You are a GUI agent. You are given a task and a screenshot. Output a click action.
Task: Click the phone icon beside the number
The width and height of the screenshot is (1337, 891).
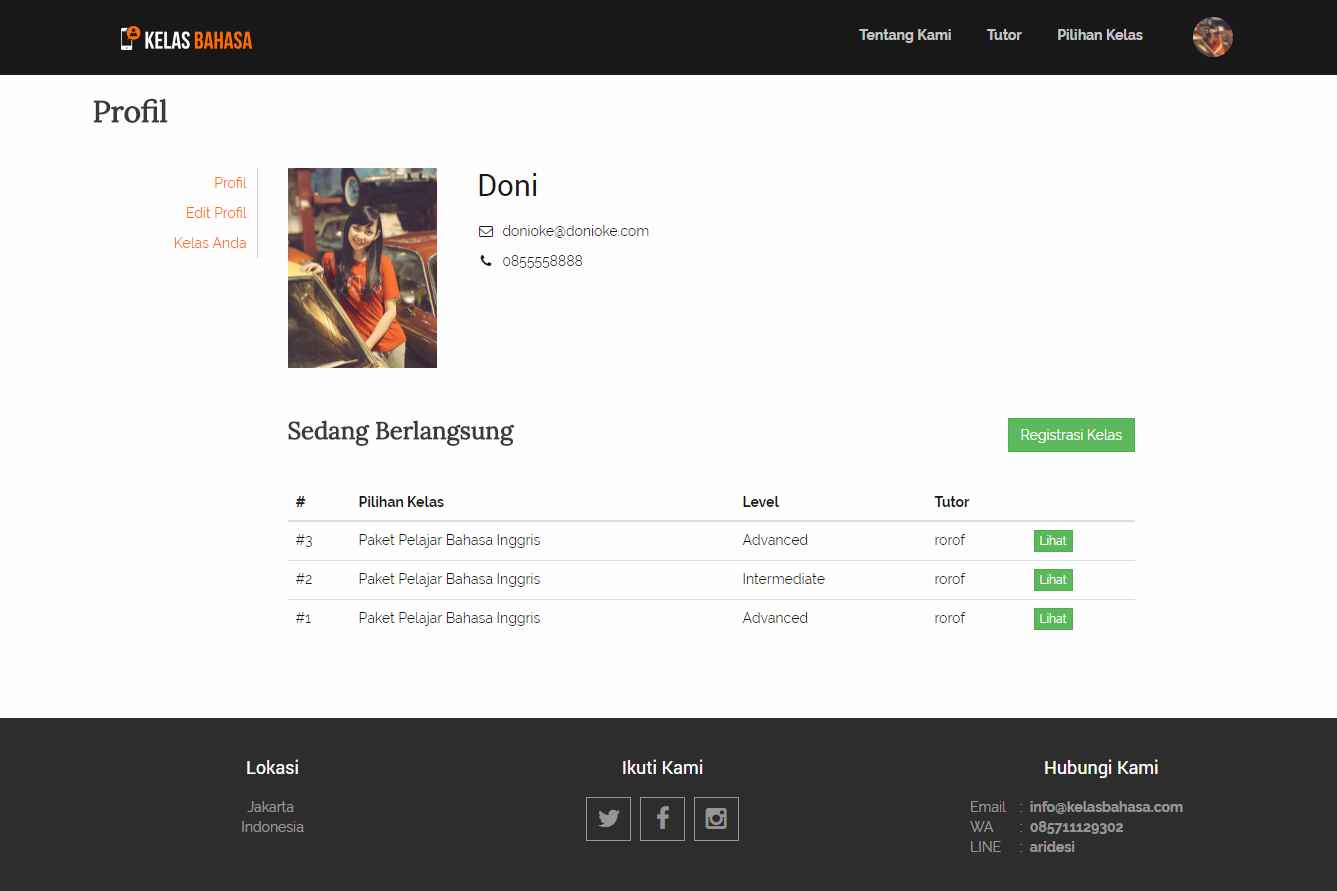click(x=486, y=261)
